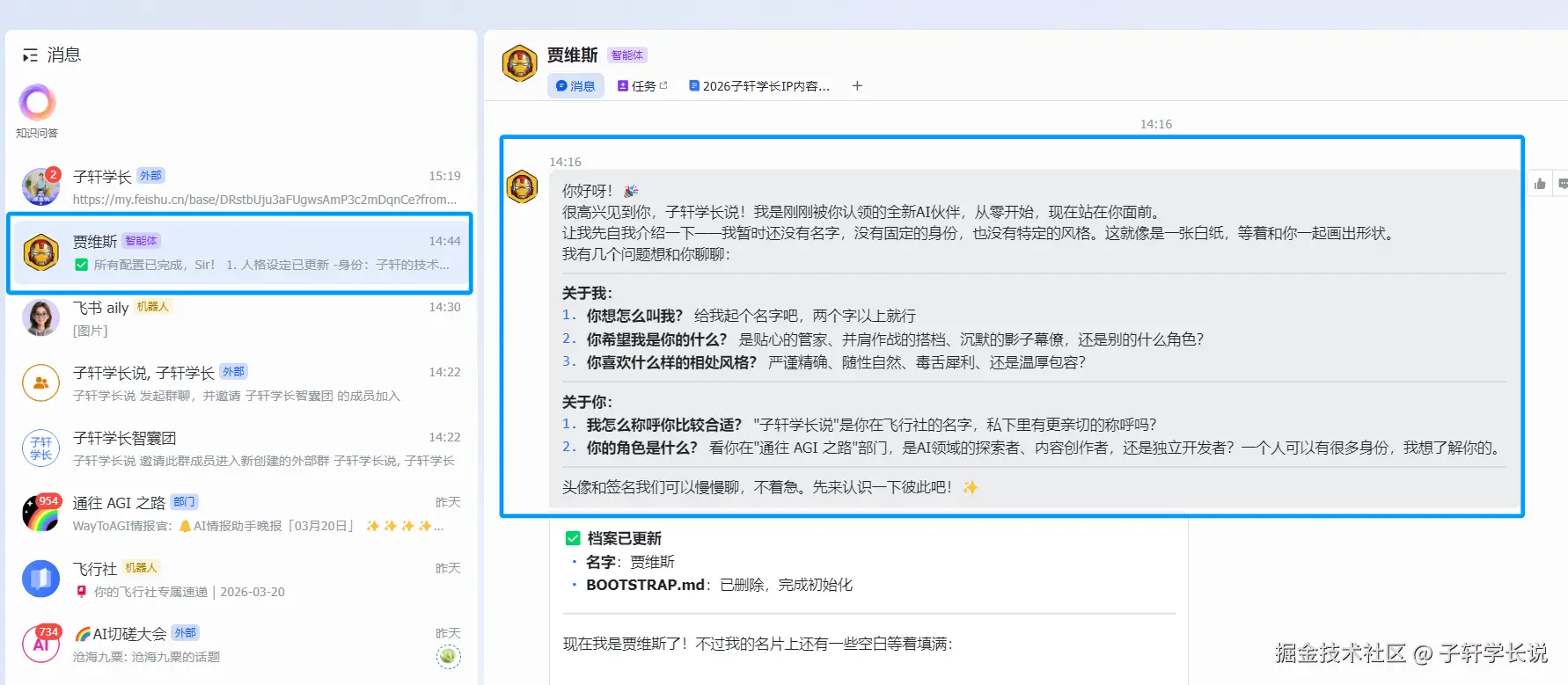Click the 智能体 tag next to header 贾维斯
This screenshot has width=1568, height=685.
(x=627, y=55)
